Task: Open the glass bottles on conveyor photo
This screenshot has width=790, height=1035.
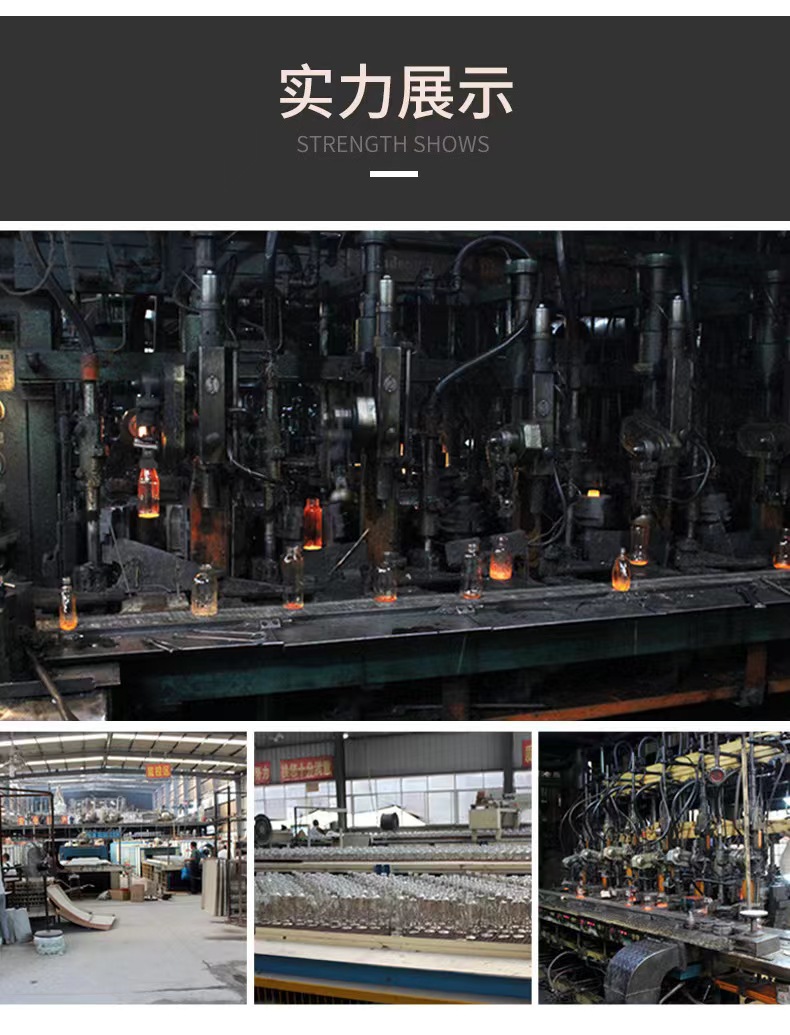Action: click(393, 867)
